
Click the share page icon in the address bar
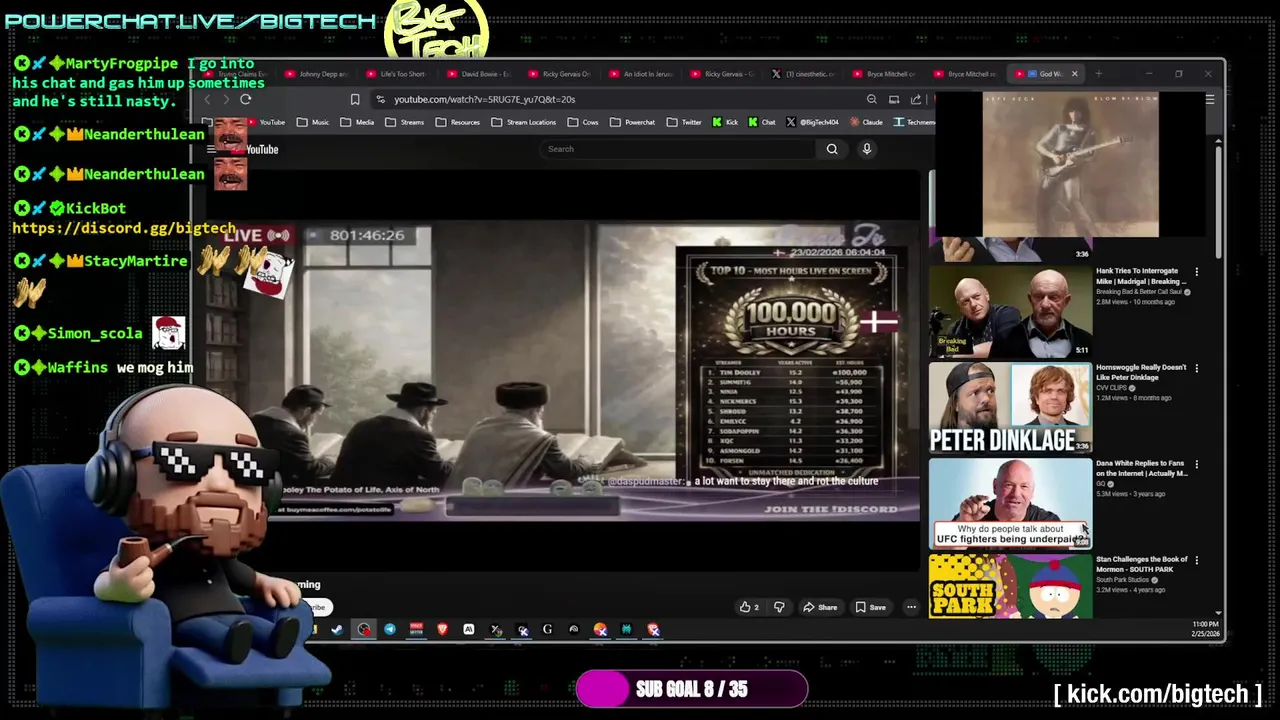916,99
